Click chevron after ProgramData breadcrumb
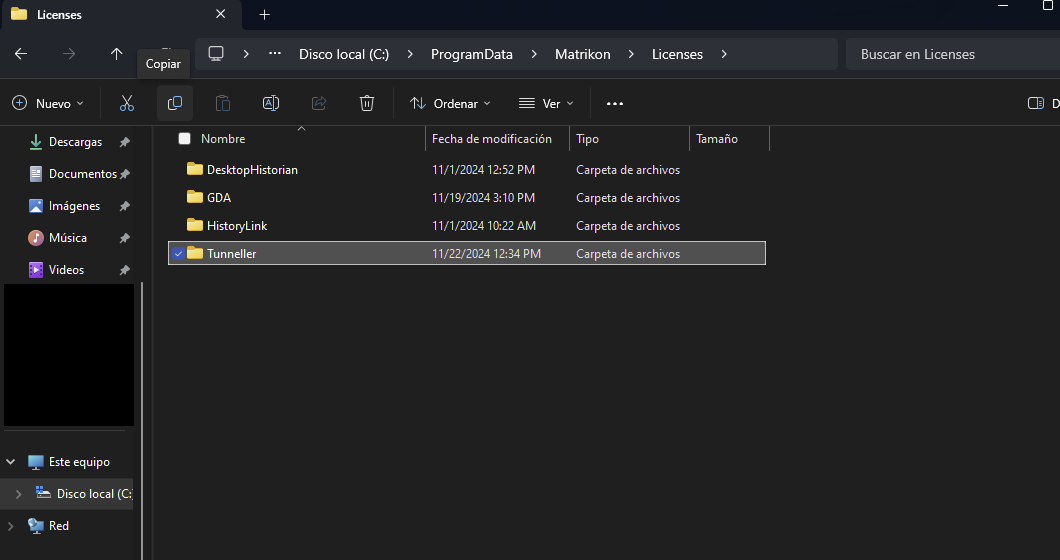The width and height of the screenshot is (1060, 560). (x=534, y=54)
